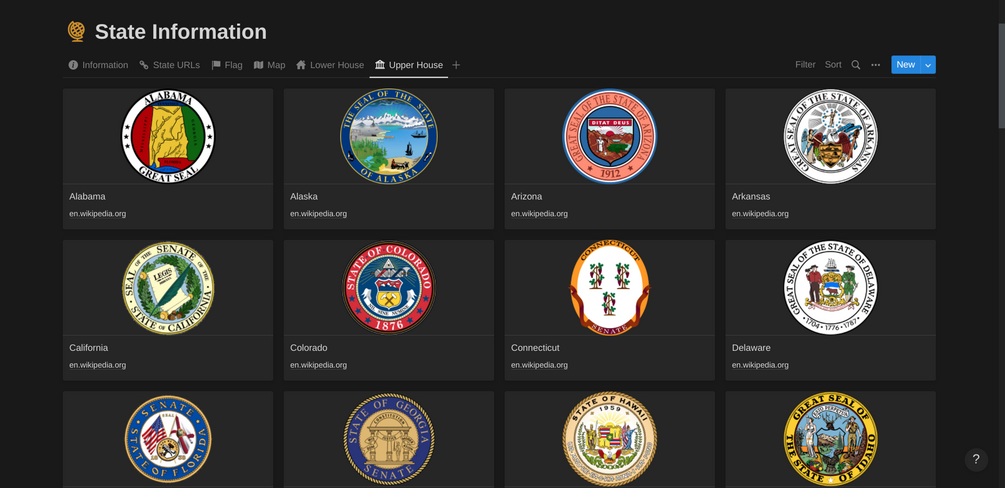Open the Connecticut Senate seal thumbnail
1005x488 pixels.
click(x=610, y=287)
